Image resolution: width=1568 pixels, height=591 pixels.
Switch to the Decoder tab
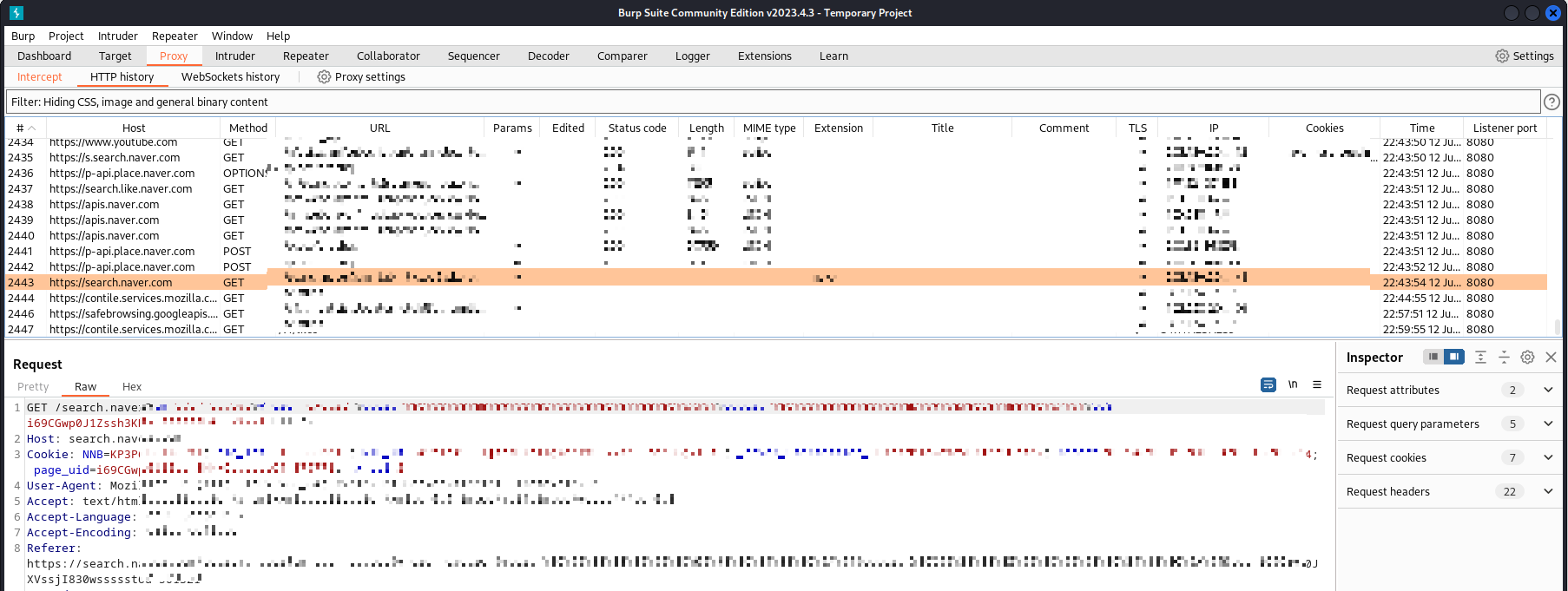549,56
